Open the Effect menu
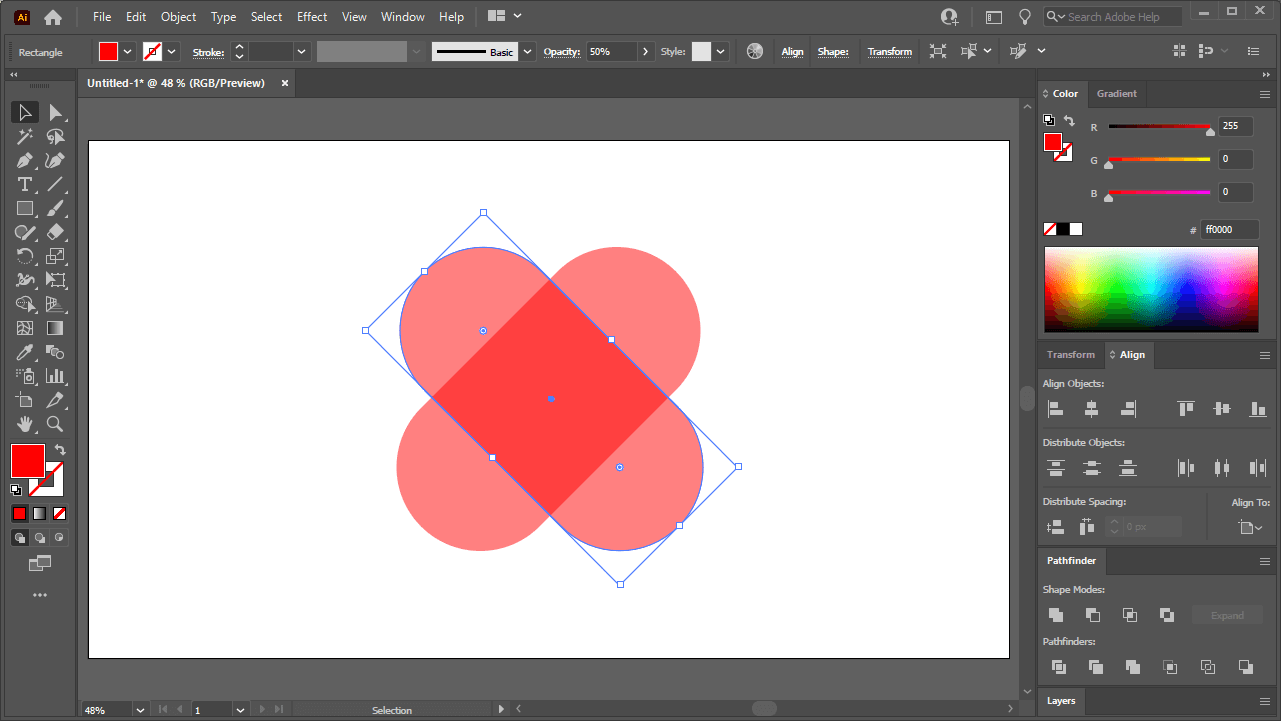The image size is (1281, 721). [312, 17]
